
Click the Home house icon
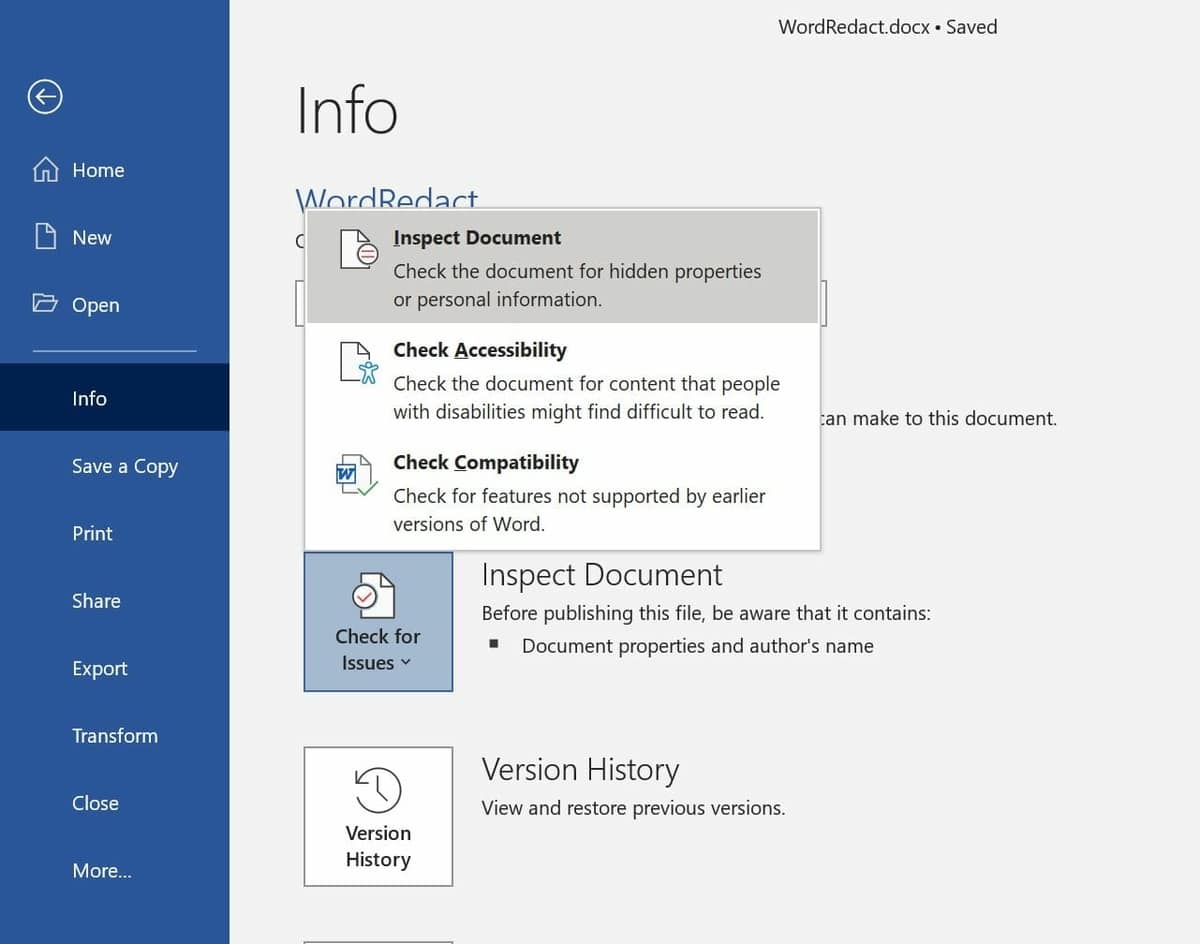click(x=45, y=170)
